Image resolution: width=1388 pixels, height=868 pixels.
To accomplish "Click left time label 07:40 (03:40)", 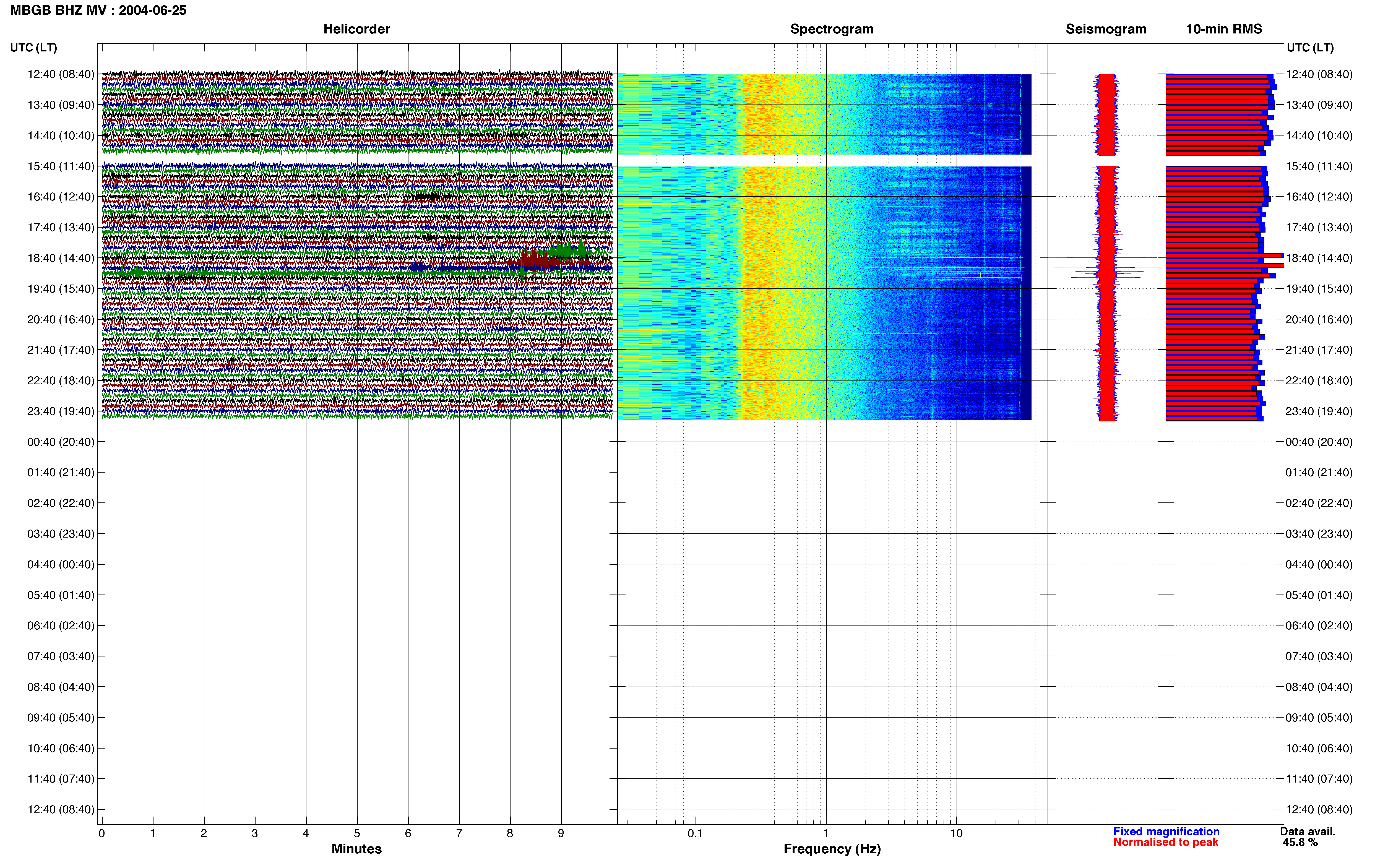I will pyautogui.click(x=61, y=656).
